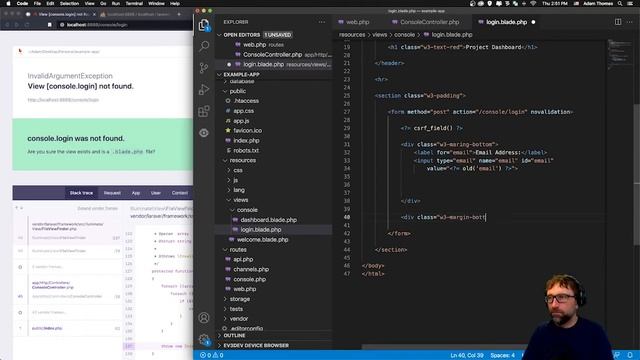Select the User tab in browser error page
Viewport: 640px width, 360px height.
point(156,193)
